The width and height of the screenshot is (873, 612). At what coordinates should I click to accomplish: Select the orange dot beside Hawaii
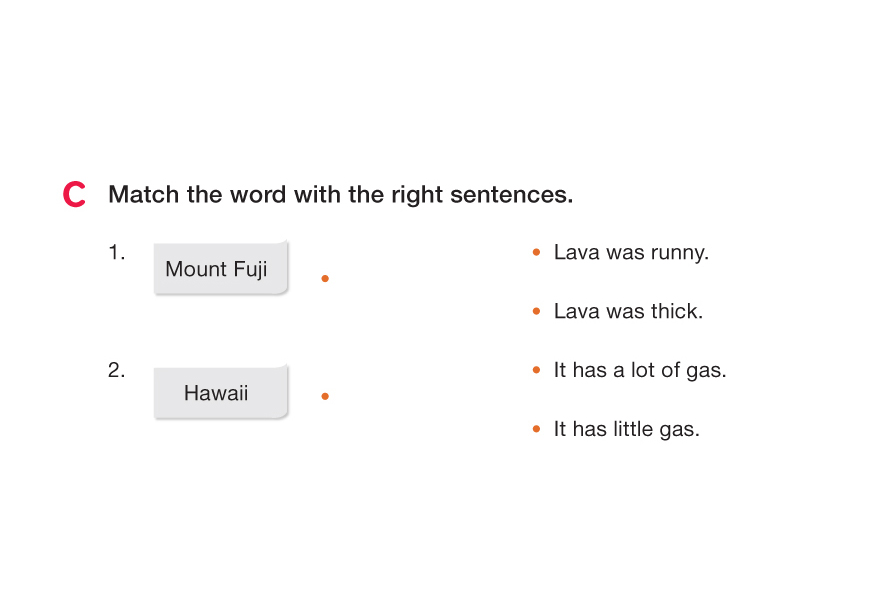[x=325, y=397]
